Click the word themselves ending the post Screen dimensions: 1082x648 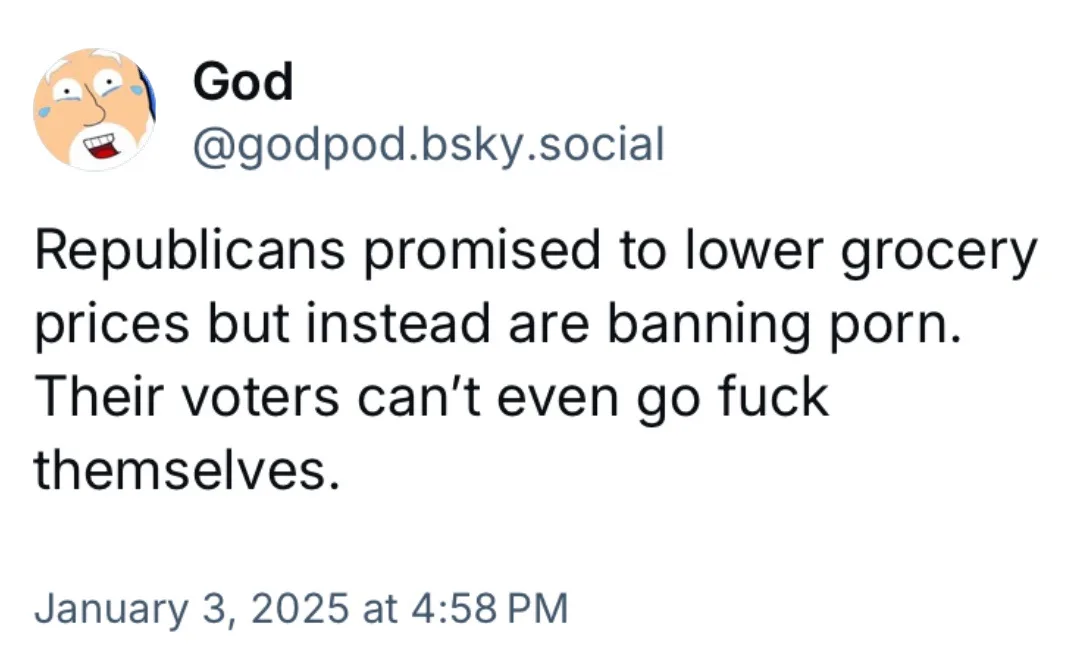(x=187, y=471)
